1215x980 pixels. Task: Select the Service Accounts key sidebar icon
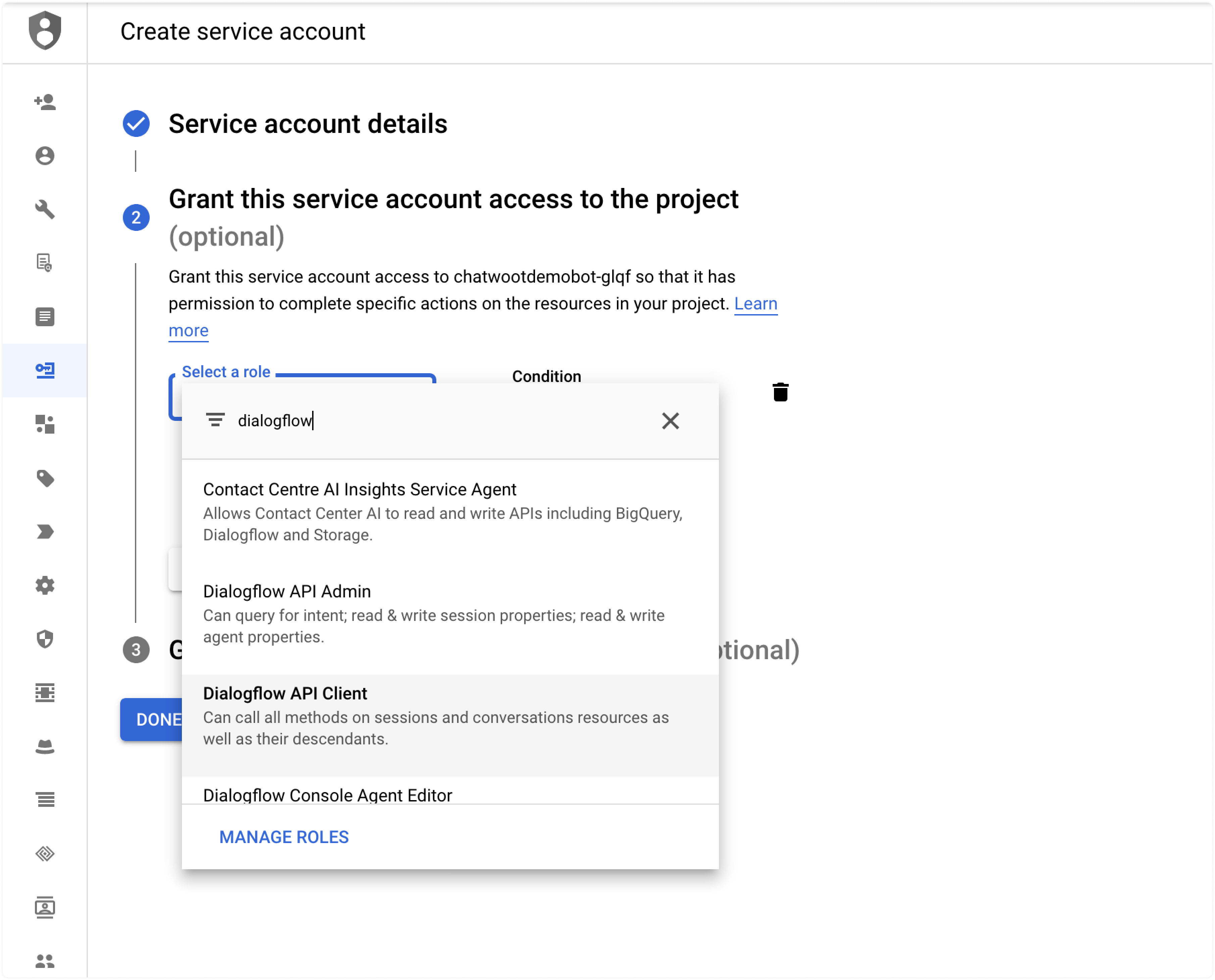coord(45,370)
